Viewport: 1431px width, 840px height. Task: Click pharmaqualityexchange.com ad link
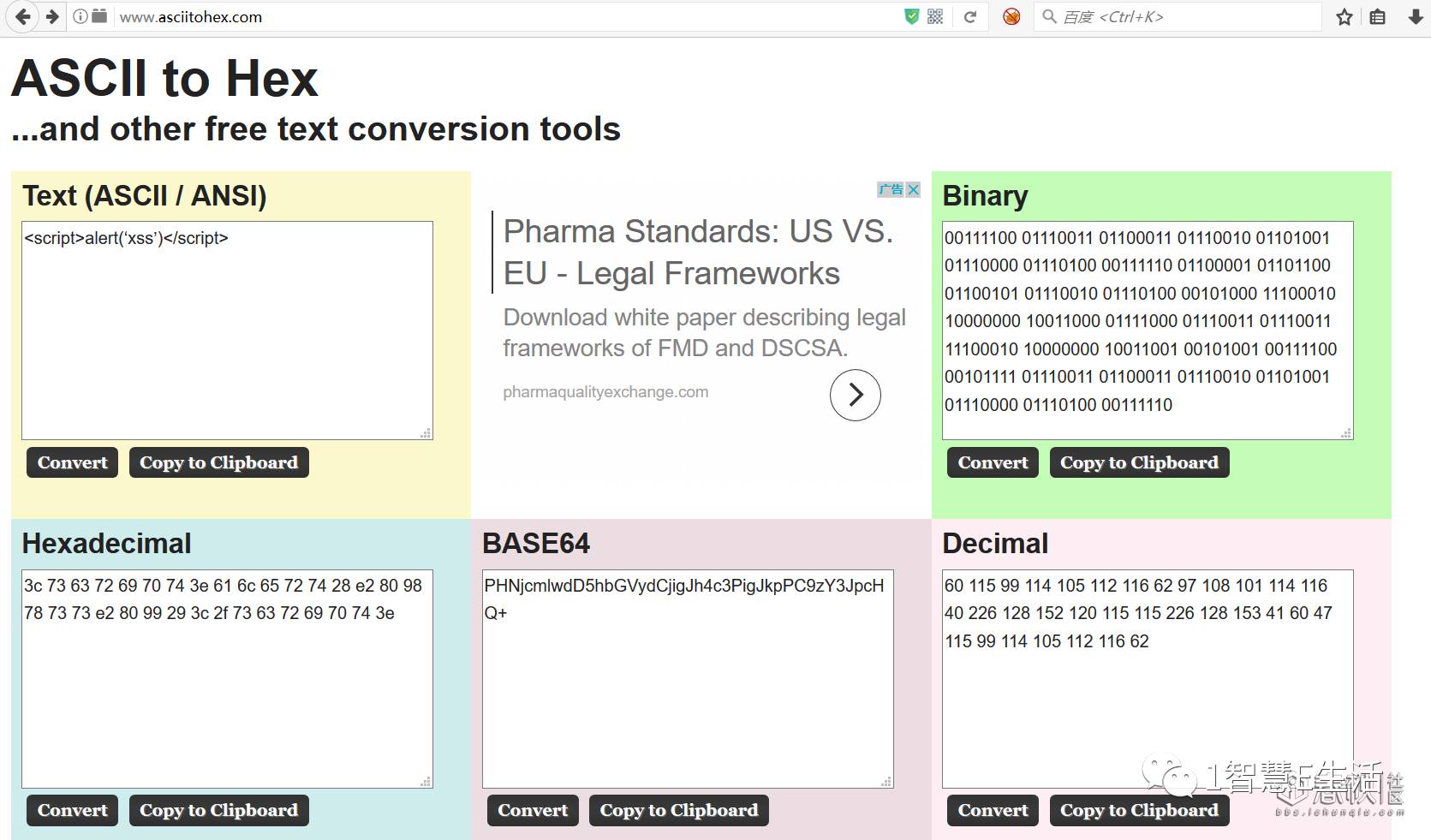coord(605,392)
